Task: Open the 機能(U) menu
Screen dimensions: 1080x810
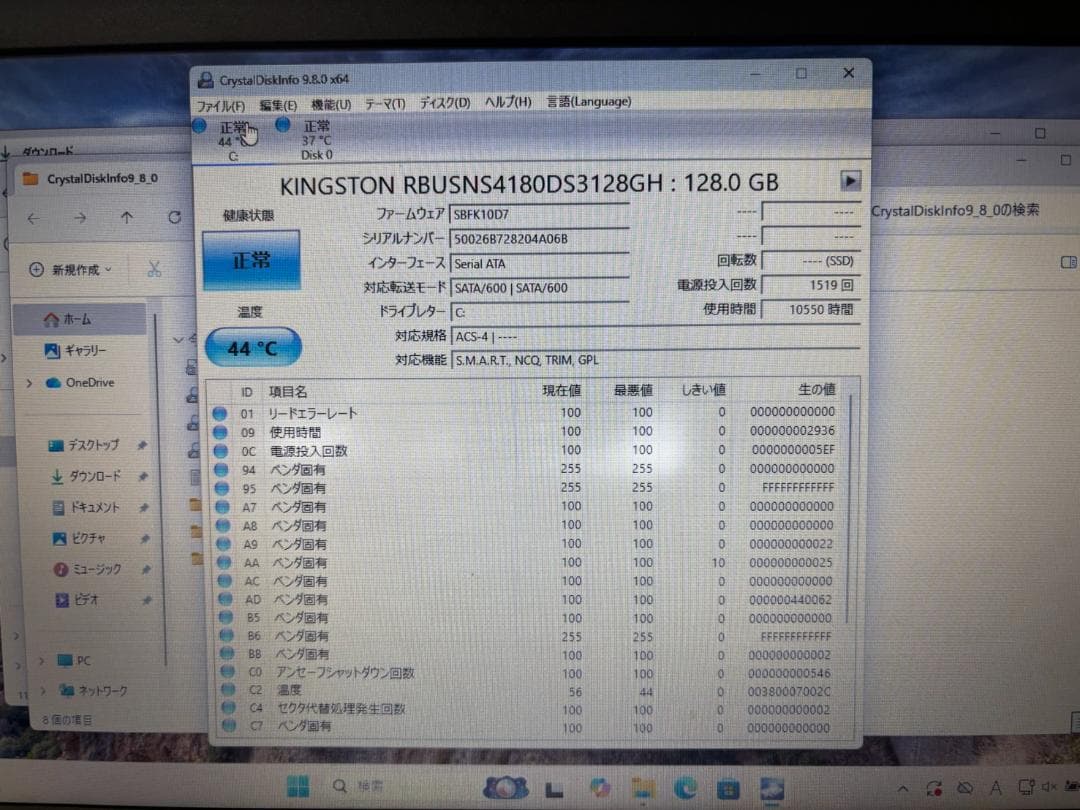Action: coord(331,105)
